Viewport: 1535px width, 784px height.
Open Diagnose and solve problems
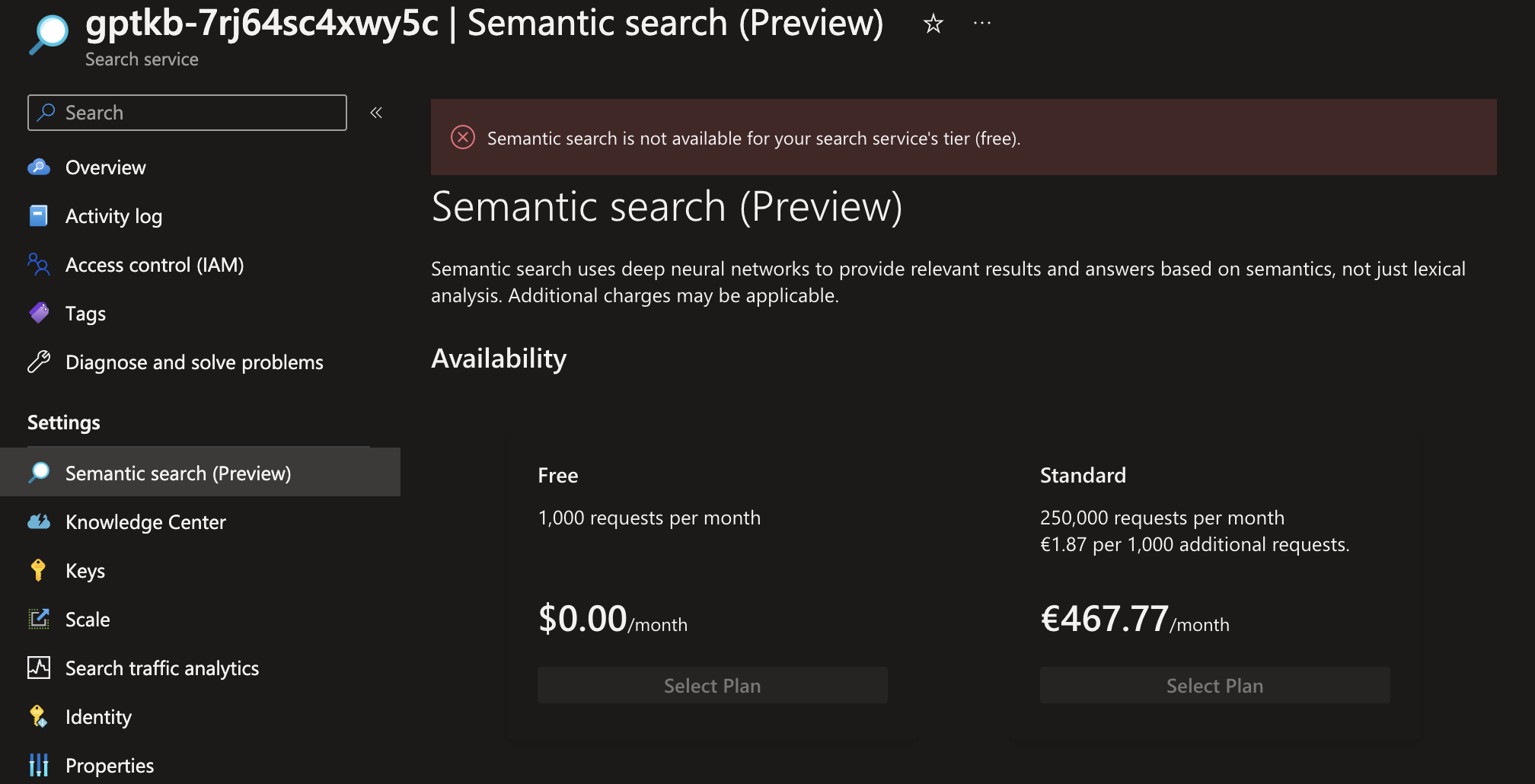pos(194,362)
